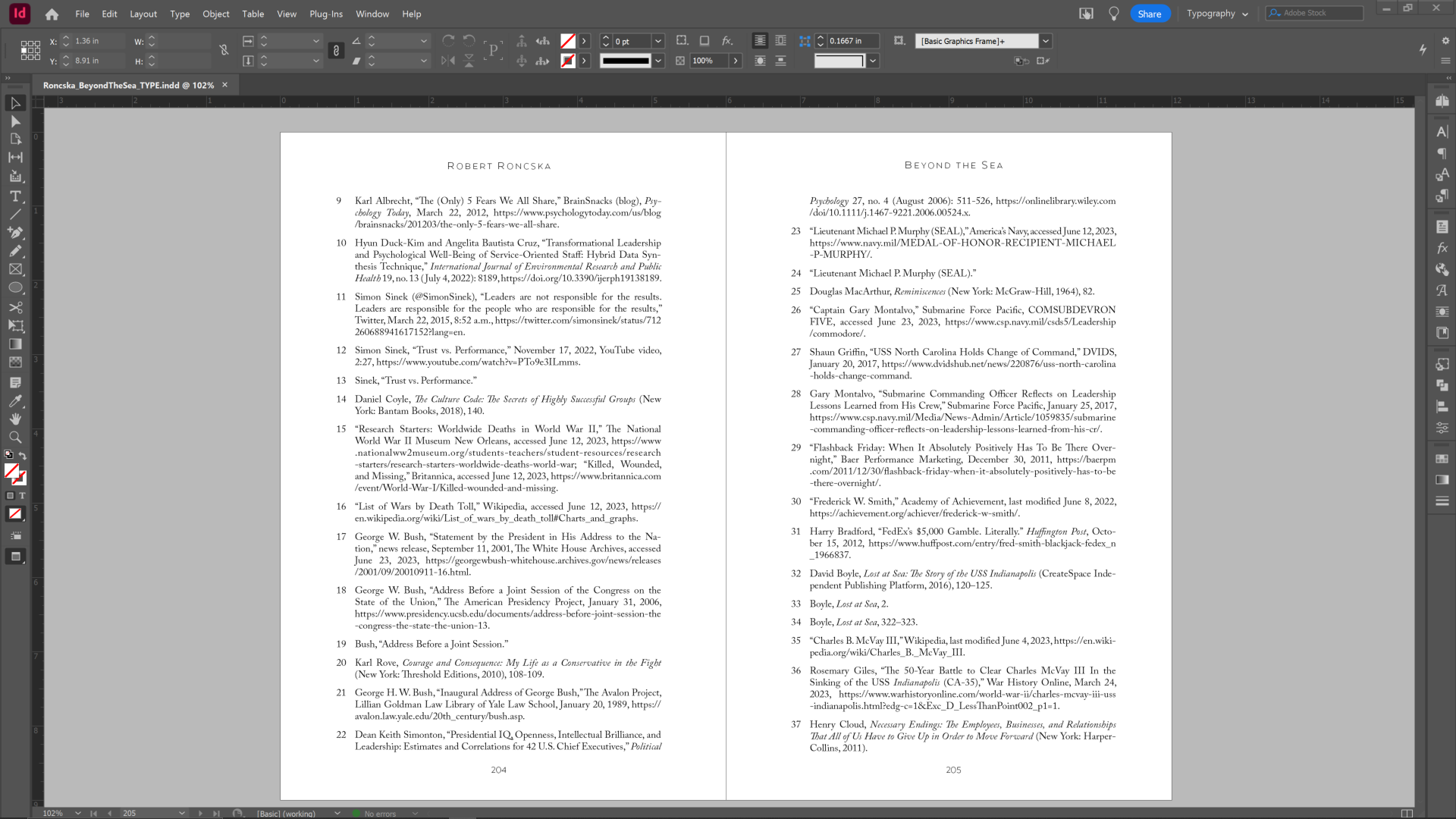The width and height of the screenshot is (1456, 819).
Task: Click the Home icon
Action: pyautogui.click(x=52, y=14)
